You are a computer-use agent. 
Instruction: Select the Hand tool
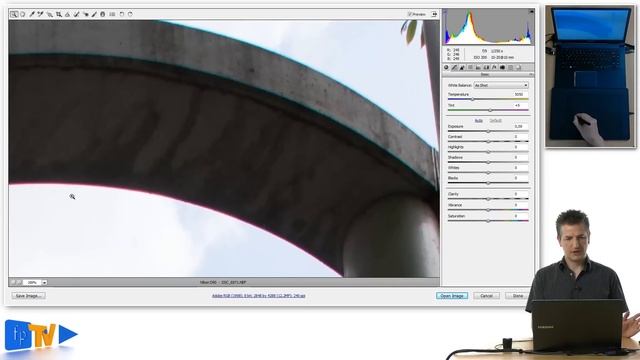coord(22,14)
